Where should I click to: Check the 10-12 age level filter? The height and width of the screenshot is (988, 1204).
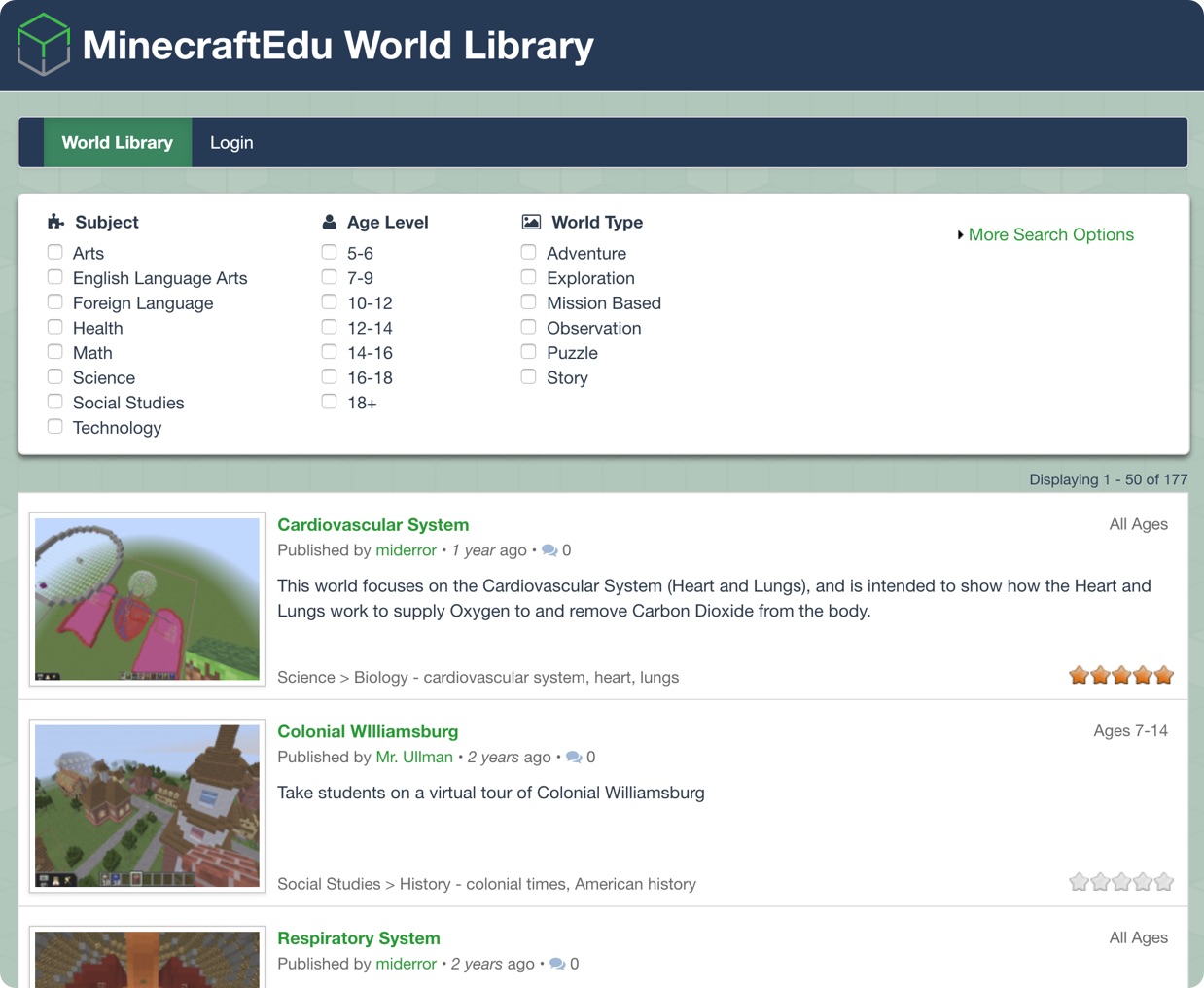(329, 301)
